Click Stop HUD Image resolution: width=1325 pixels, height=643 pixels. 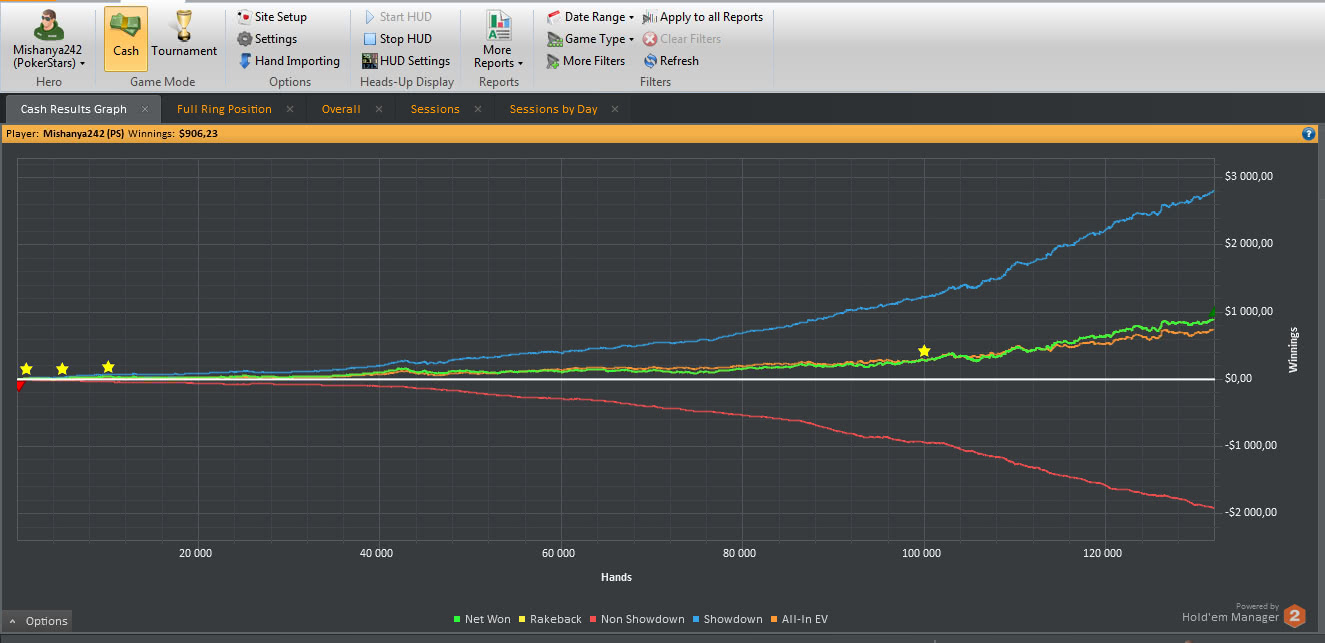(x=397, y=39)
